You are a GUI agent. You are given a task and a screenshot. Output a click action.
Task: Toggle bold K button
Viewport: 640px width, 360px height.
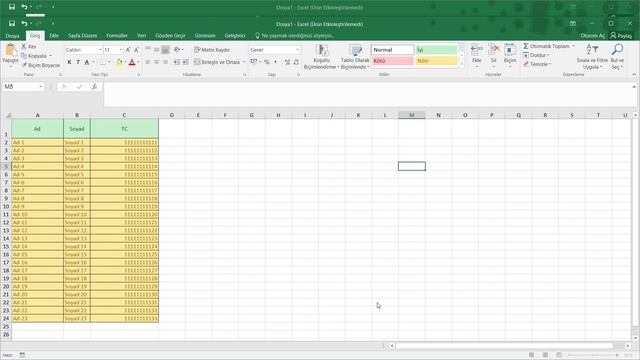pyautogui.click(x=69, y=62)
